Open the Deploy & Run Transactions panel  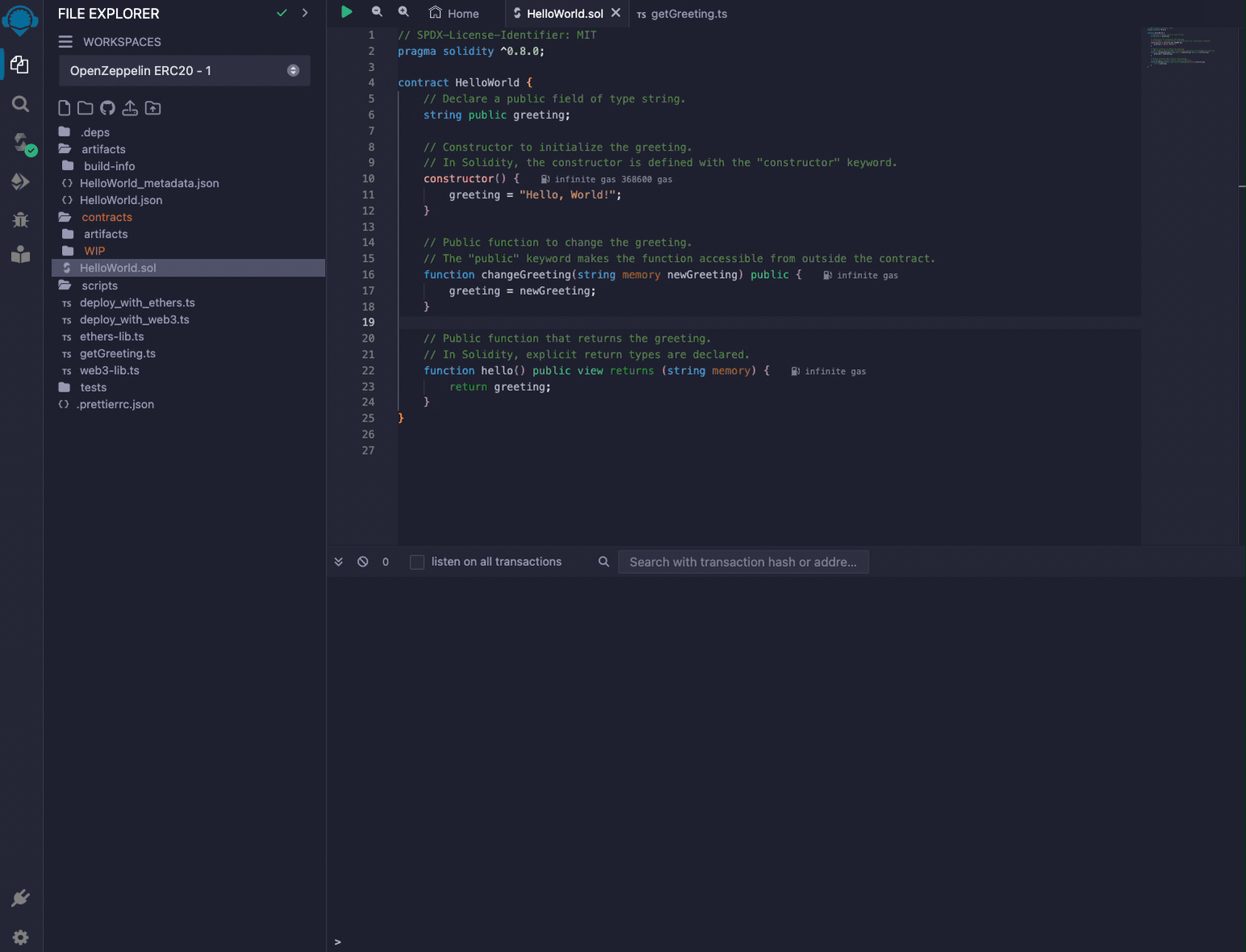coord(20,181)
